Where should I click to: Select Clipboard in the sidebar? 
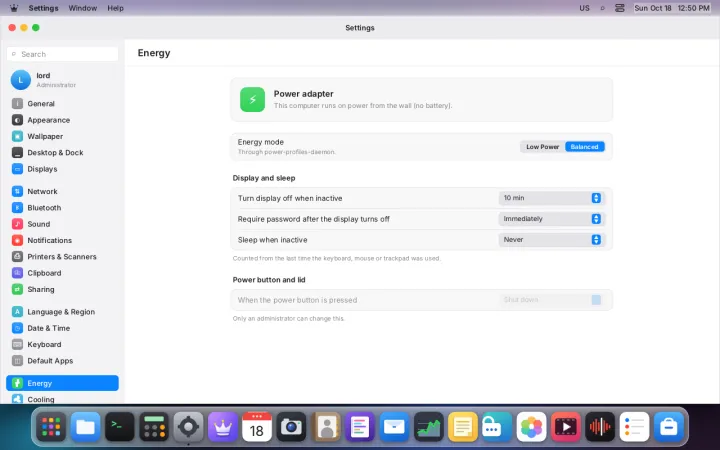(x=62, y=273)
